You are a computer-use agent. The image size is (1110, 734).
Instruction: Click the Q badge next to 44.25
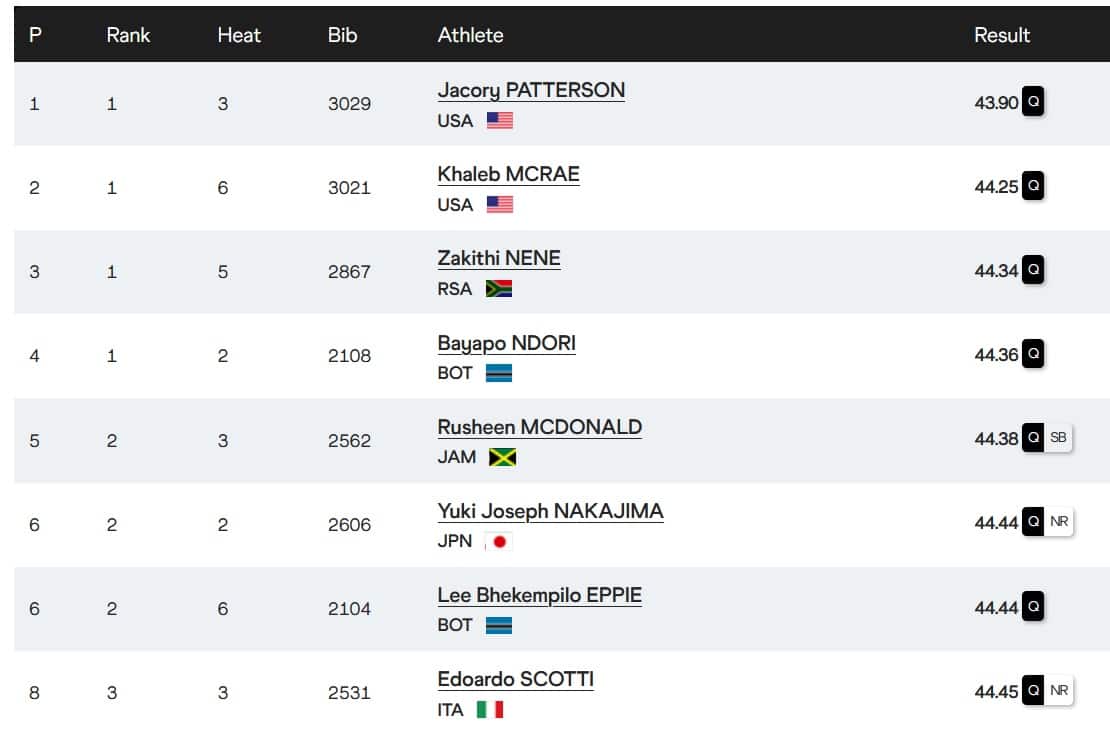1033,186
